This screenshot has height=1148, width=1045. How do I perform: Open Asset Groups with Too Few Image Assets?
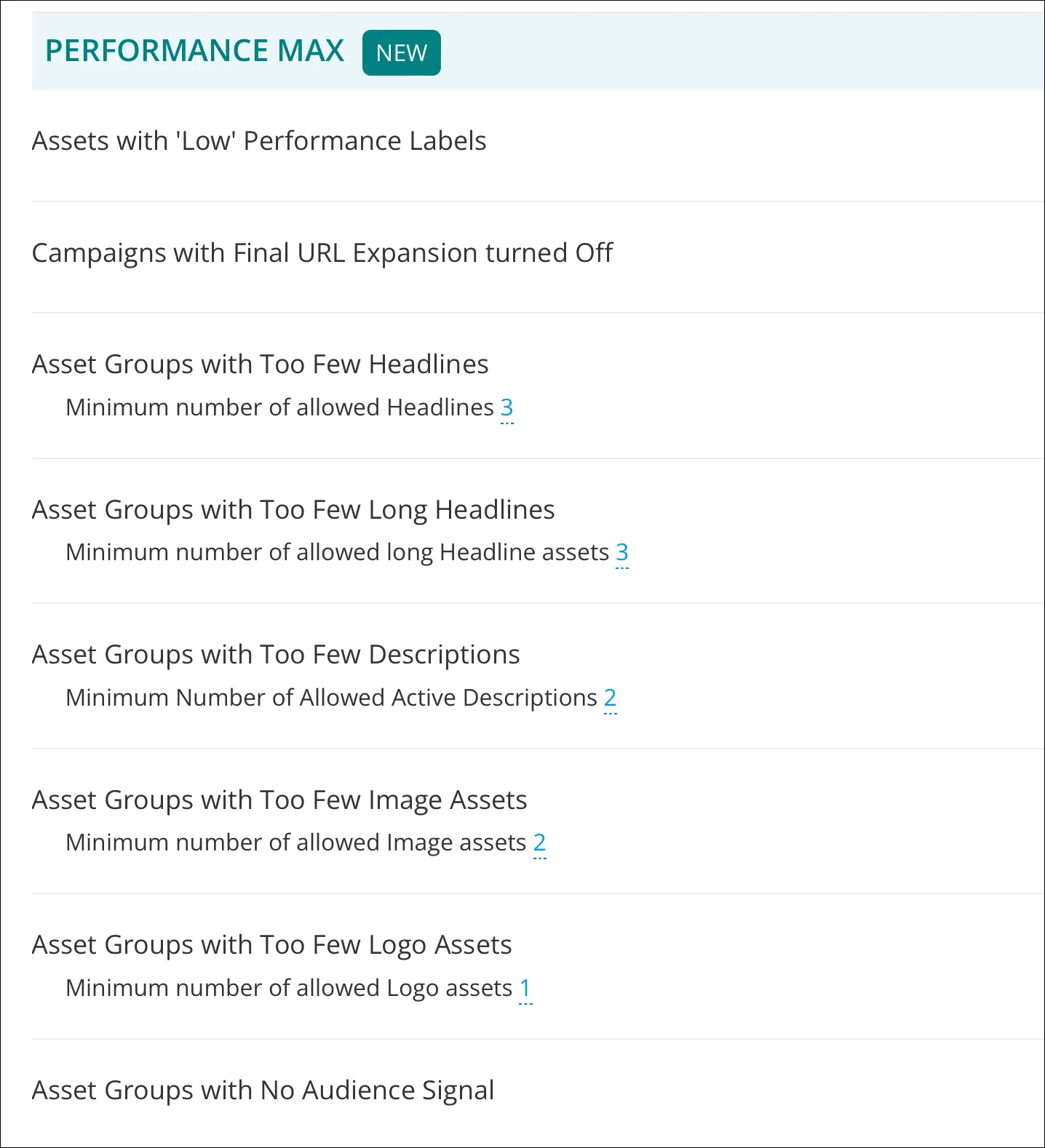[279, 800]
